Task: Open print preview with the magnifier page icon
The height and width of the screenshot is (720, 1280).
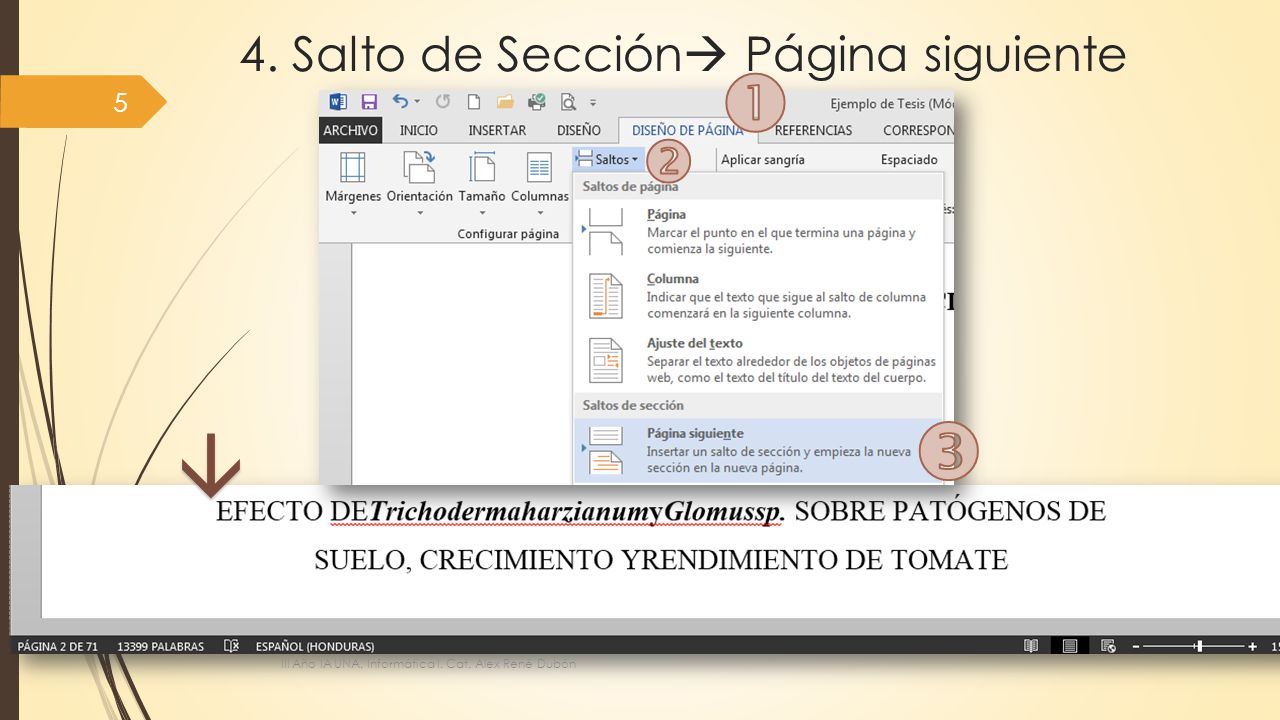Action: (x=569, y=102)
